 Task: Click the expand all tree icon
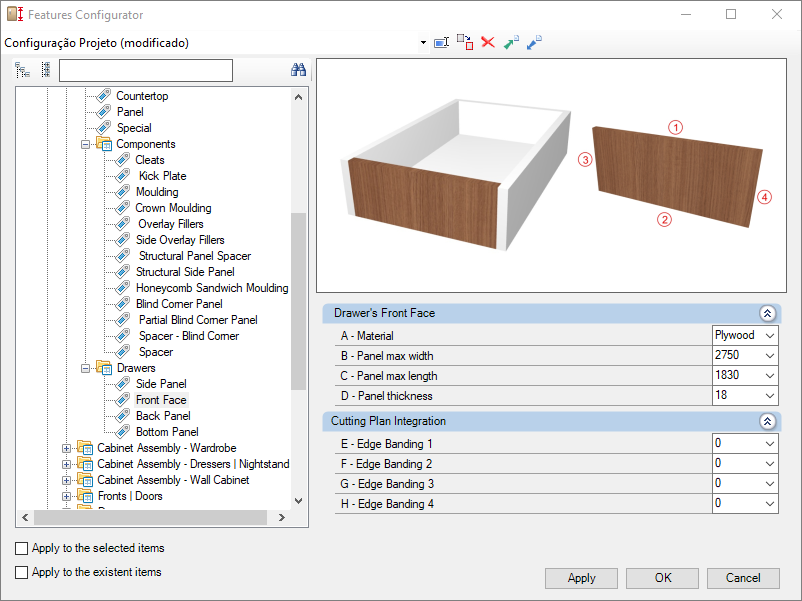pos(22,70)
